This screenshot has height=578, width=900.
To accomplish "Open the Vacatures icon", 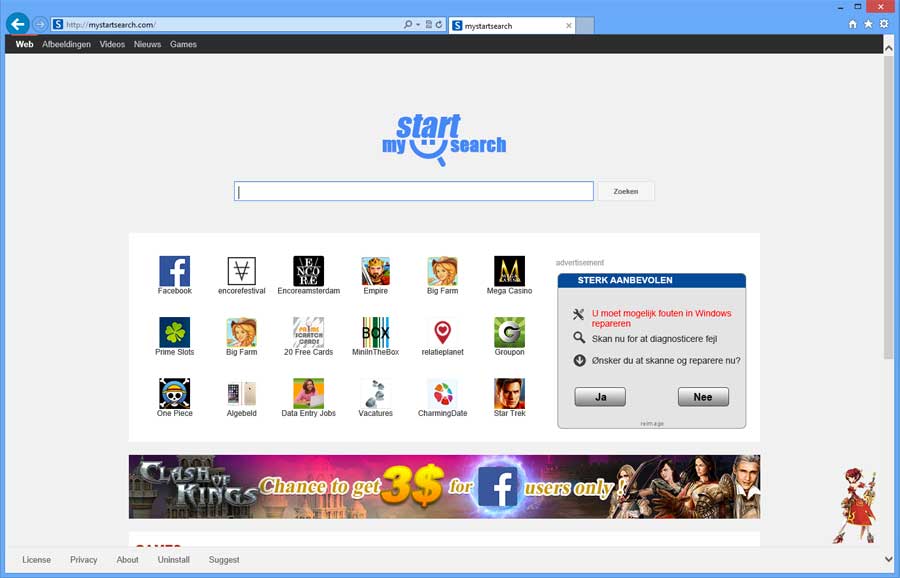I will (375, 393).
